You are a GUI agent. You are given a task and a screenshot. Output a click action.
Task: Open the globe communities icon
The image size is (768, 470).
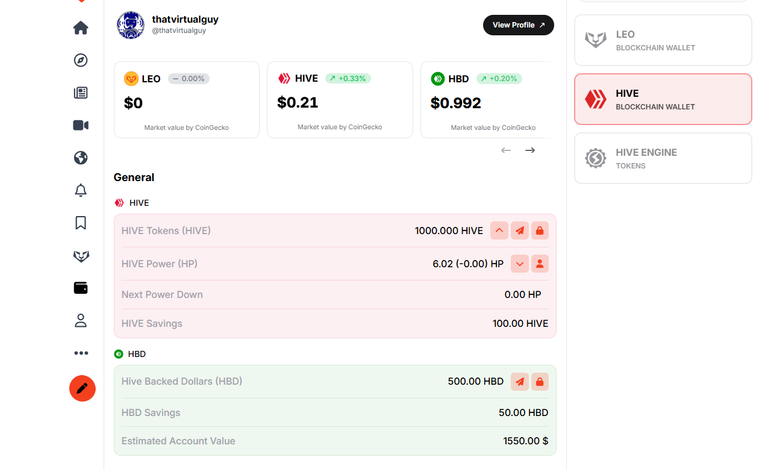81,158
